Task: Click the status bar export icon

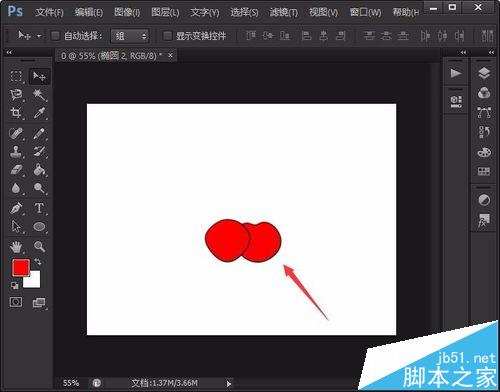Action: 97,383
